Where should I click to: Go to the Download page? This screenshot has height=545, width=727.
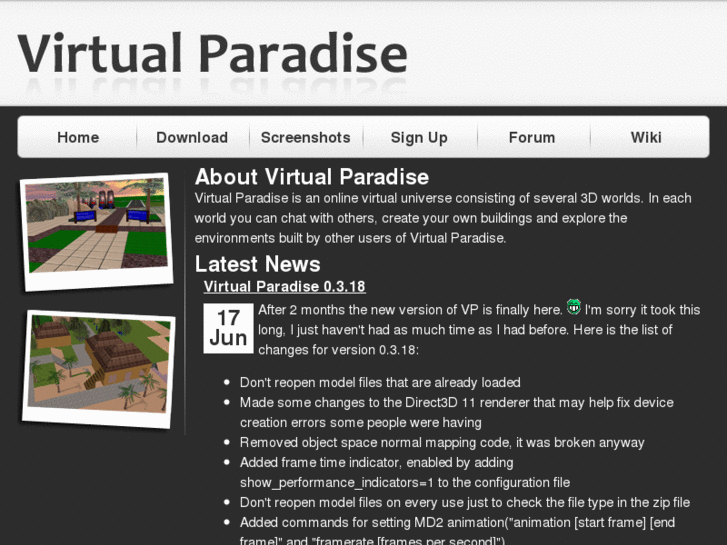[192, 137]
